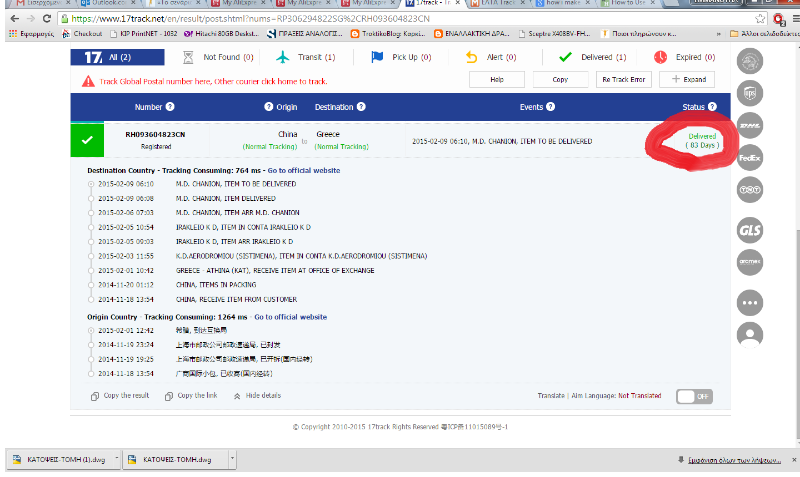Open the top postal emblem sidebar icon

pos(749,61)
